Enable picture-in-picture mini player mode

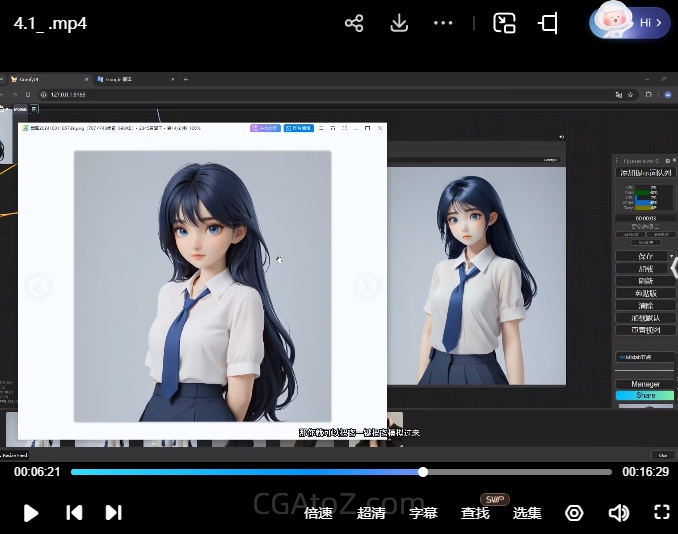click(x=505, y=23)
